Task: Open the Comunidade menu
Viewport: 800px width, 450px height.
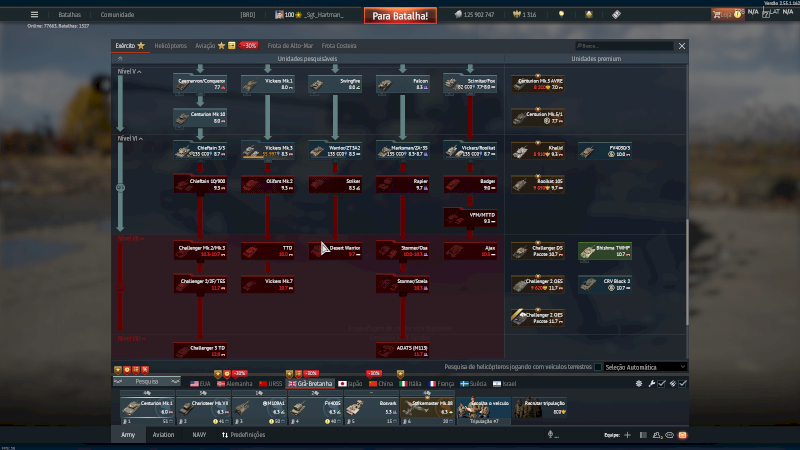Action: [117, 14]
